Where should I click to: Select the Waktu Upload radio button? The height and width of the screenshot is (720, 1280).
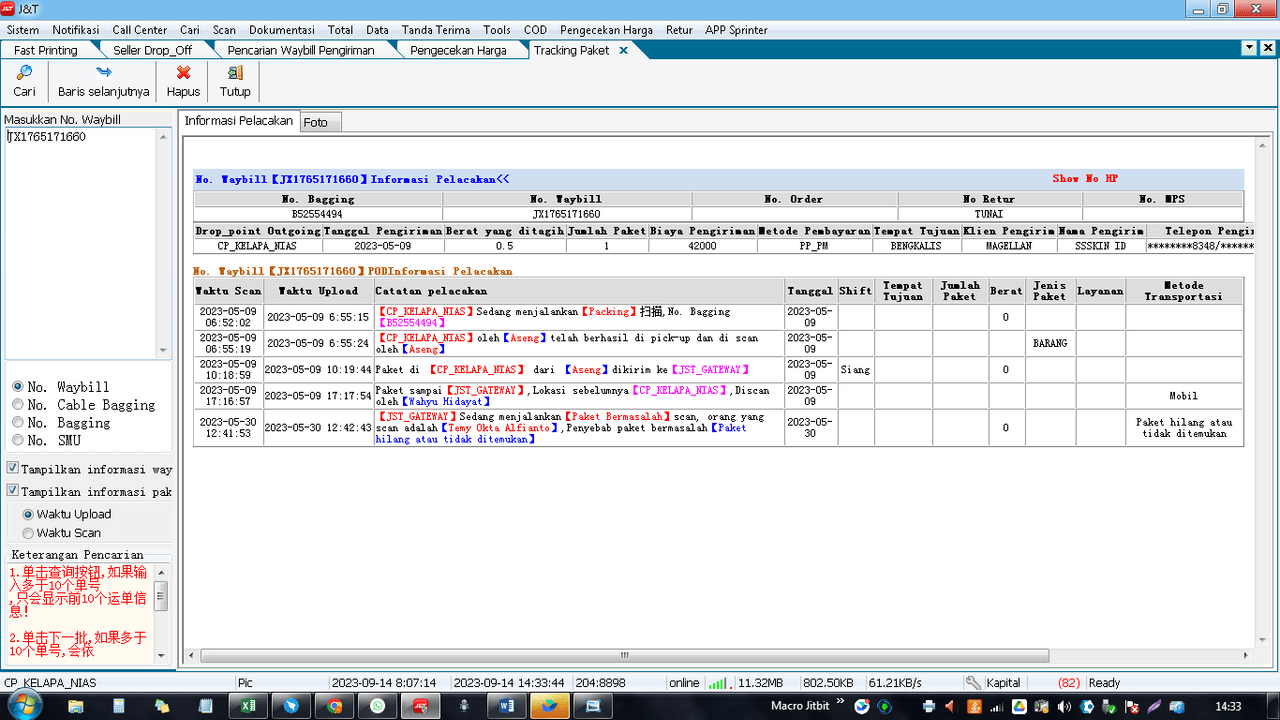tap(28, 514)
